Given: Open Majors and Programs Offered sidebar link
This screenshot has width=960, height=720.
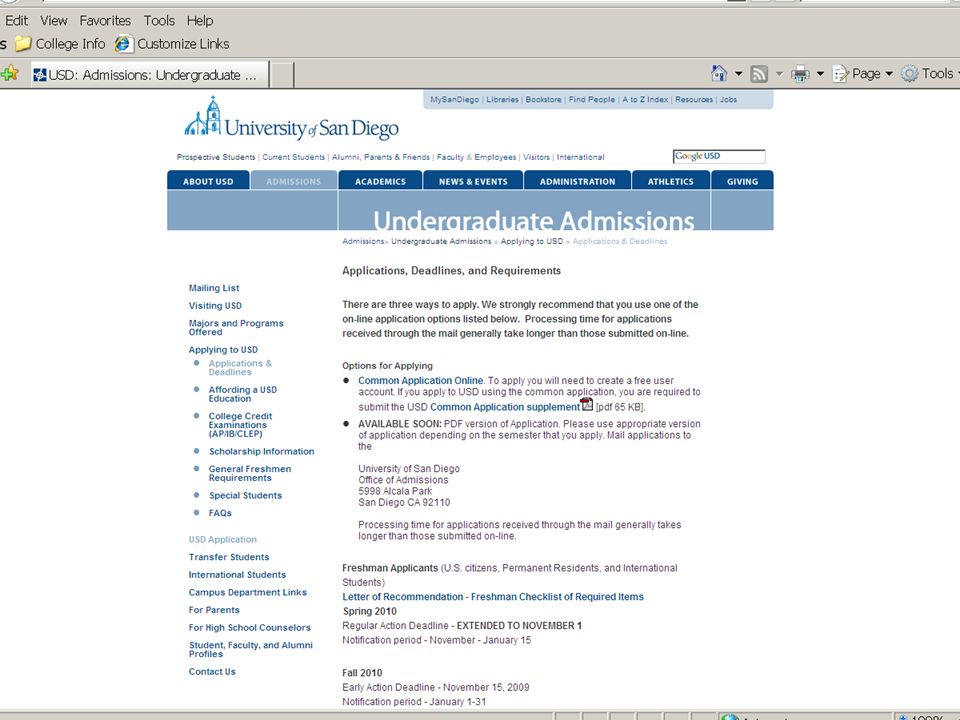Looking at the screenshot, I should (236, 328).
